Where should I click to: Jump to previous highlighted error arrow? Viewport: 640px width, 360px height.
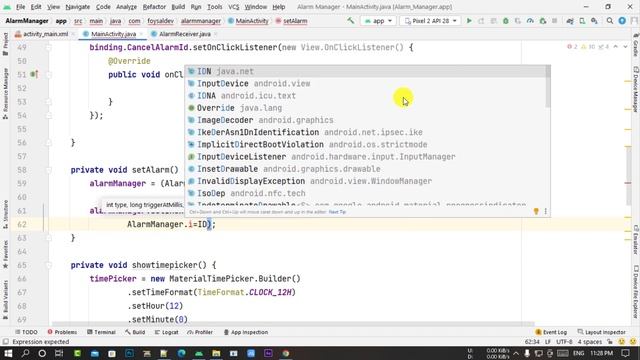(x=616, y=47)
